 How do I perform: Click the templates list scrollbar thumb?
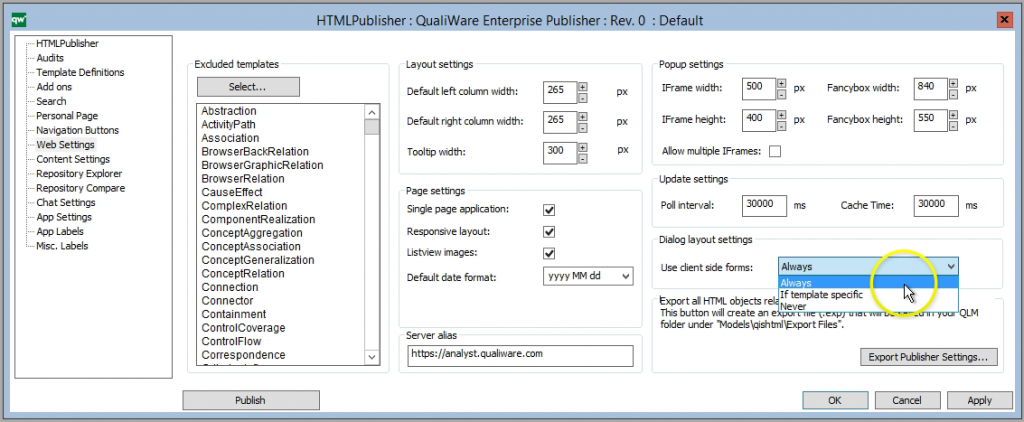point(372,127)
